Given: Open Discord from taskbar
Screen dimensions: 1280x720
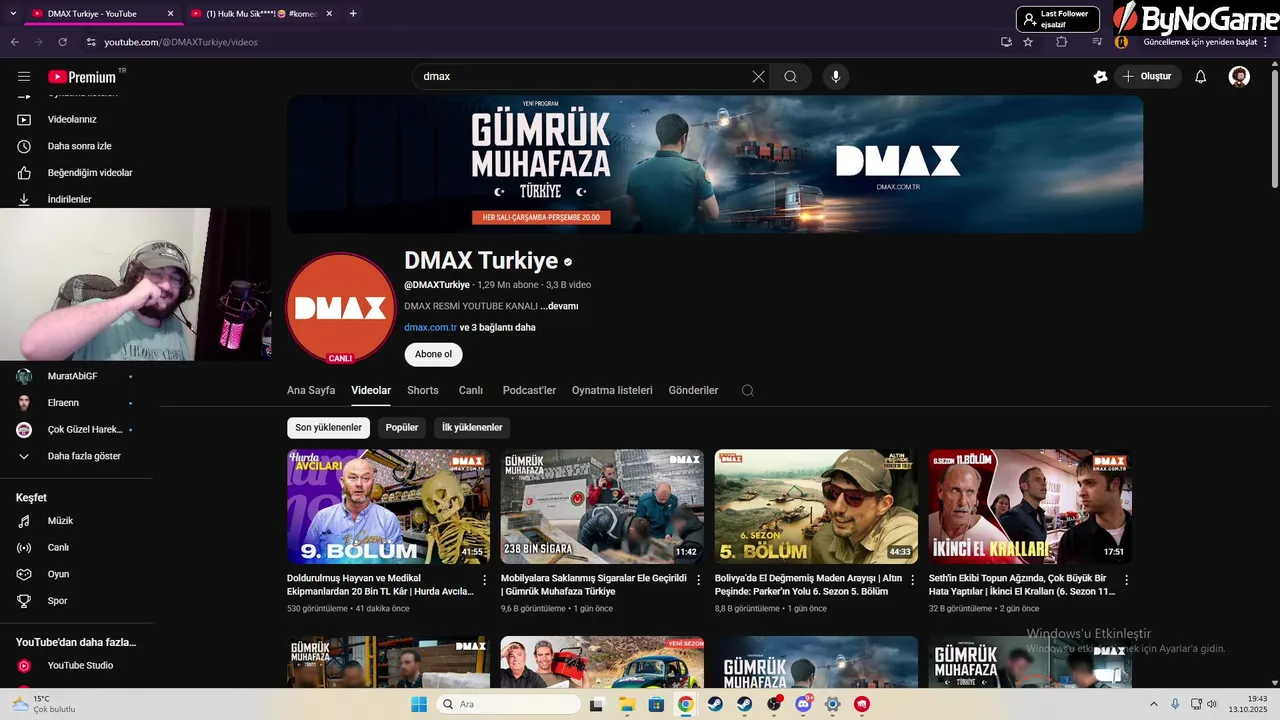Looking at the screenshot, I should click(803, 704).
